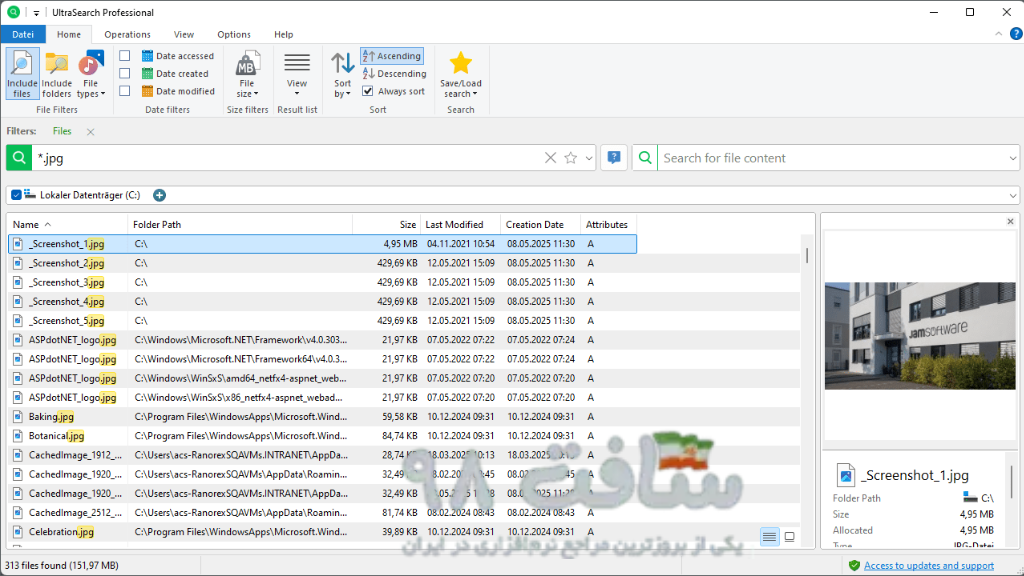Click the file content search magnifier
Image resolution: width=1024 pixels, height=576 pixels.
645,158
